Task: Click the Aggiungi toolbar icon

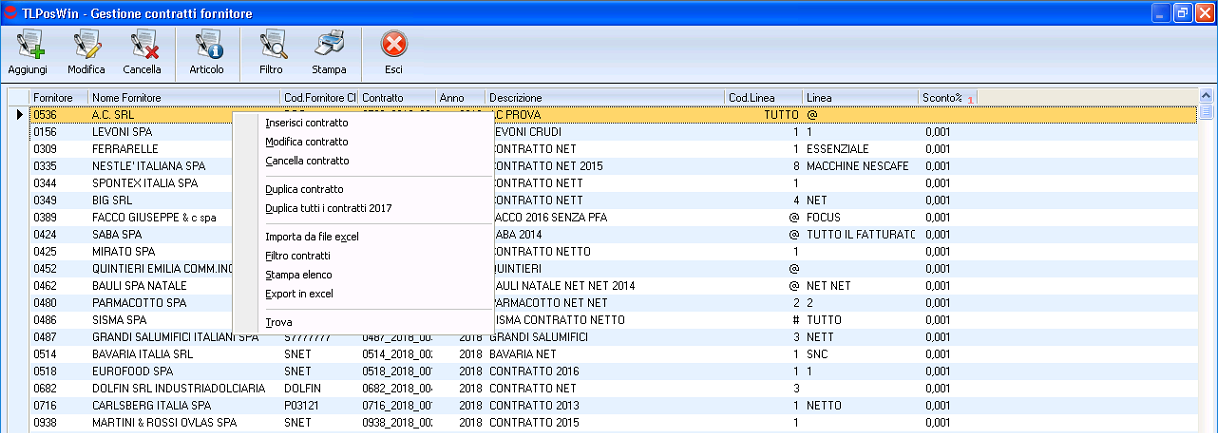Action: [27, 46]
